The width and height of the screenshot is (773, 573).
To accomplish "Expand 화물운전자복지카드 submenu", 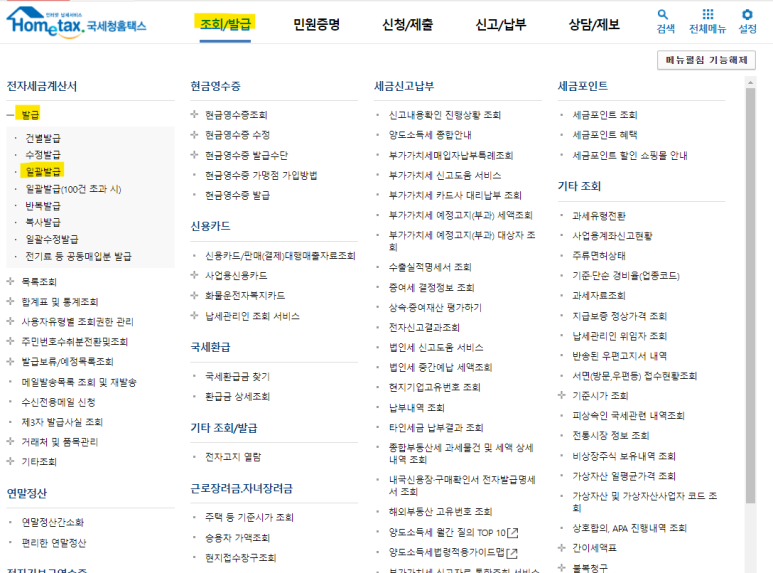I will (194, 295).
